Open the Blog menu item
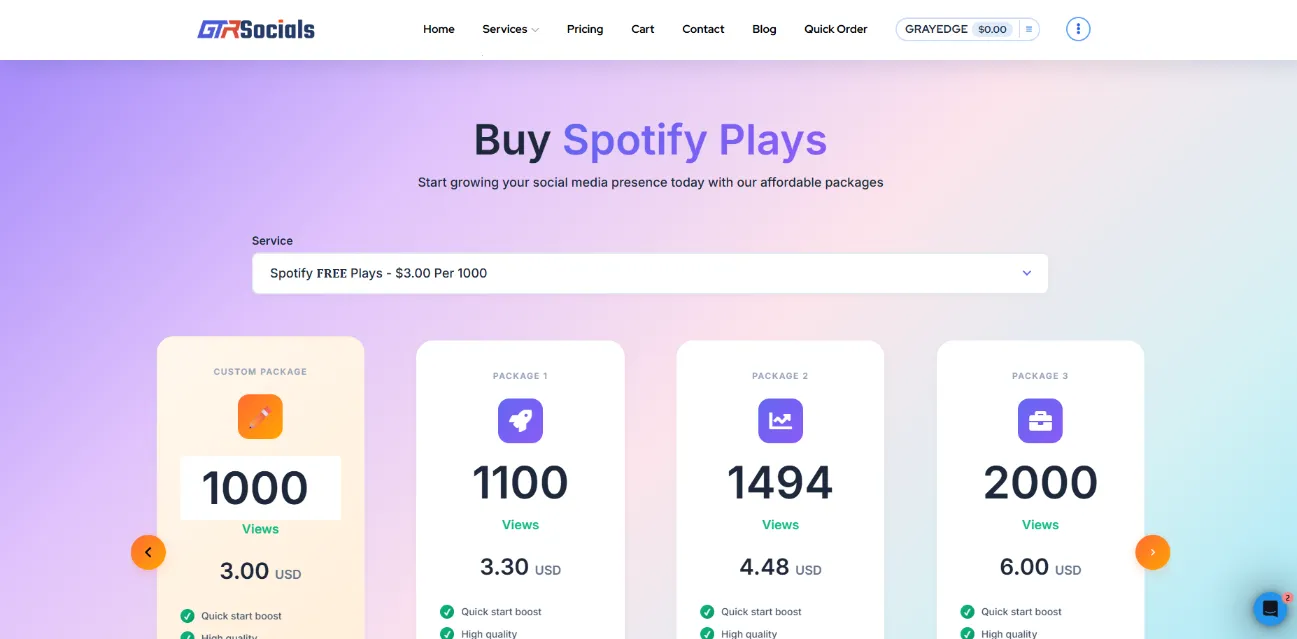Viewport: 1297px width, 639px height. [x=764, y=29]
